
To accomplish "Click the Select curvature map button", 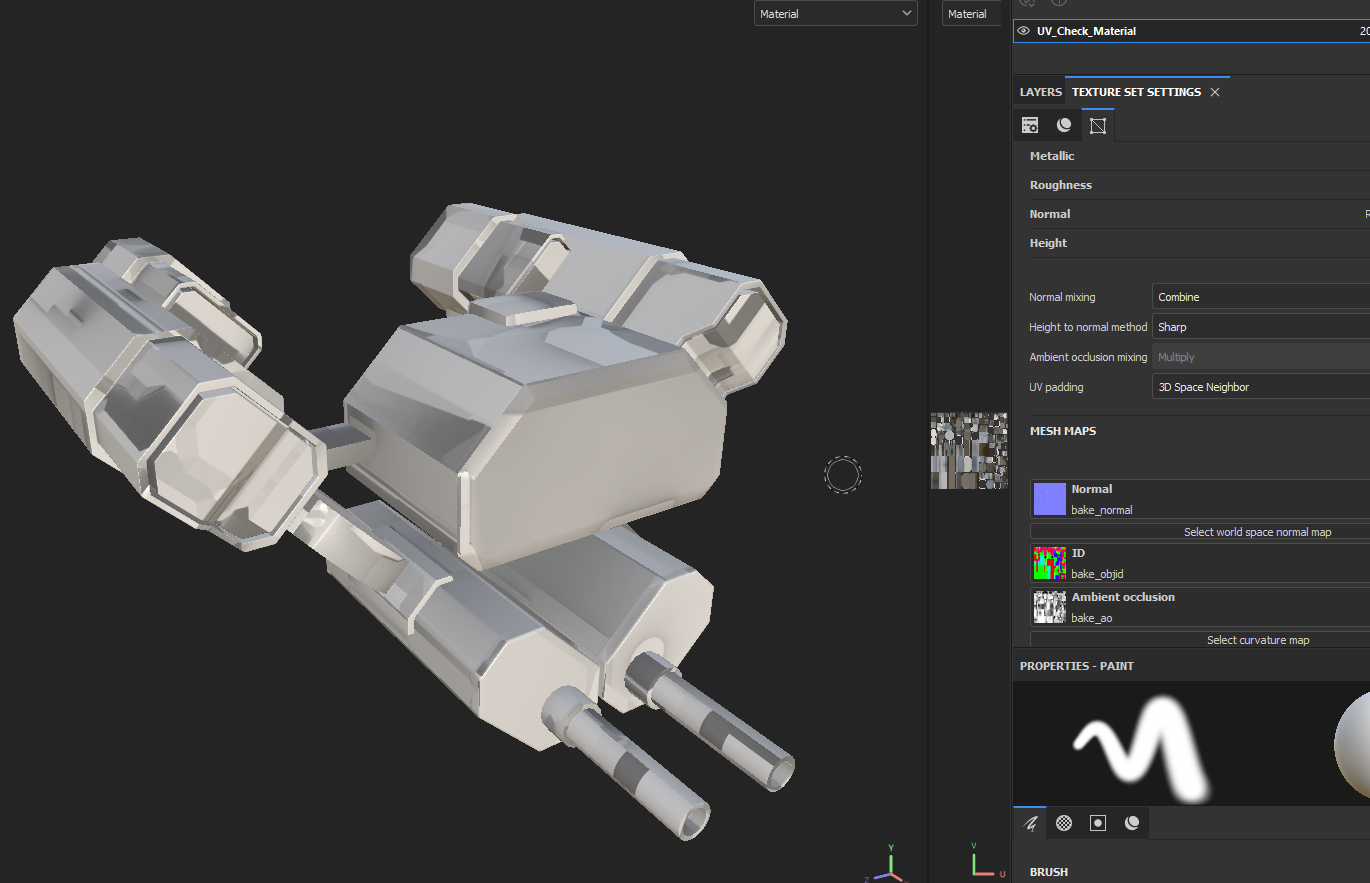I will [x=1257, y=640].
